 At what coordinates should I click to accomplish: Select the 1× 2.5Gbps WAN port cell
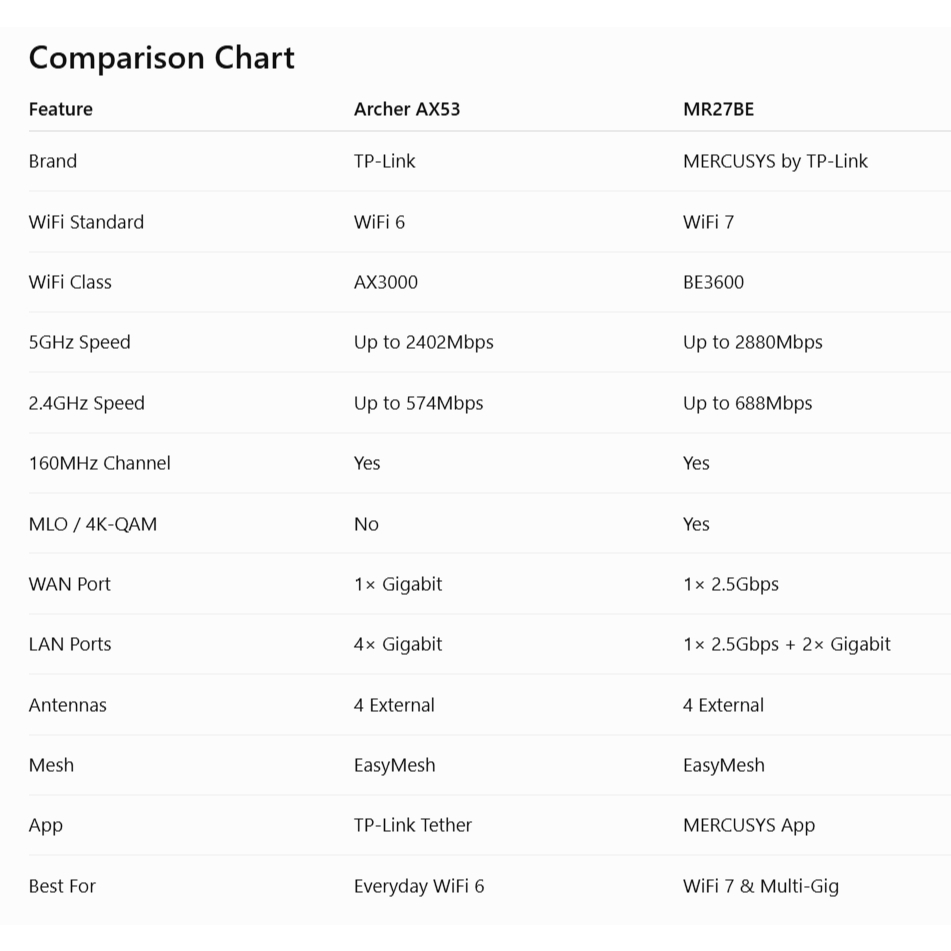click(731, 585)
